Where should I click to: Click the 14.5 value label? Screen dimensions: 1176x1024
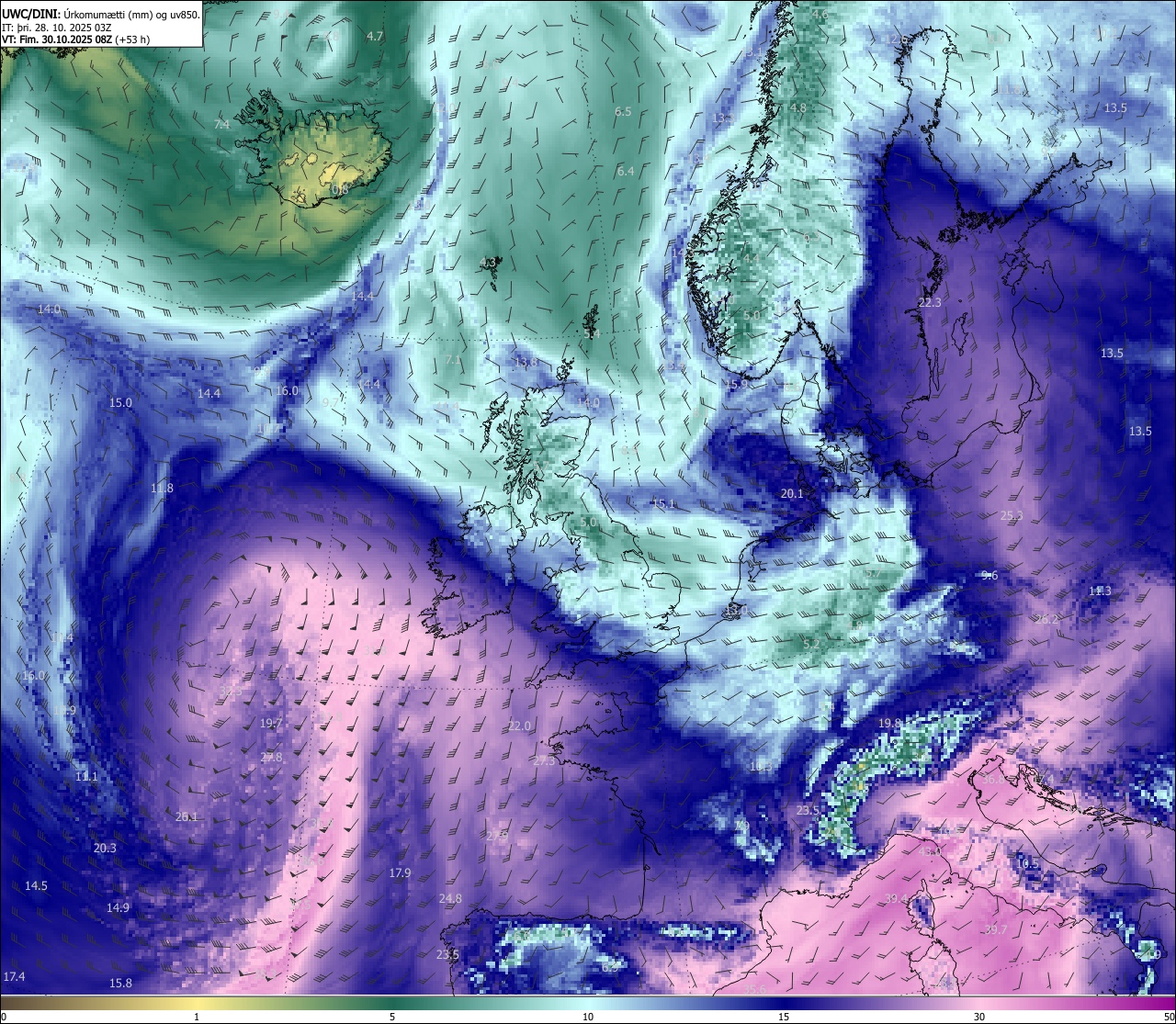tap(36, 886)
